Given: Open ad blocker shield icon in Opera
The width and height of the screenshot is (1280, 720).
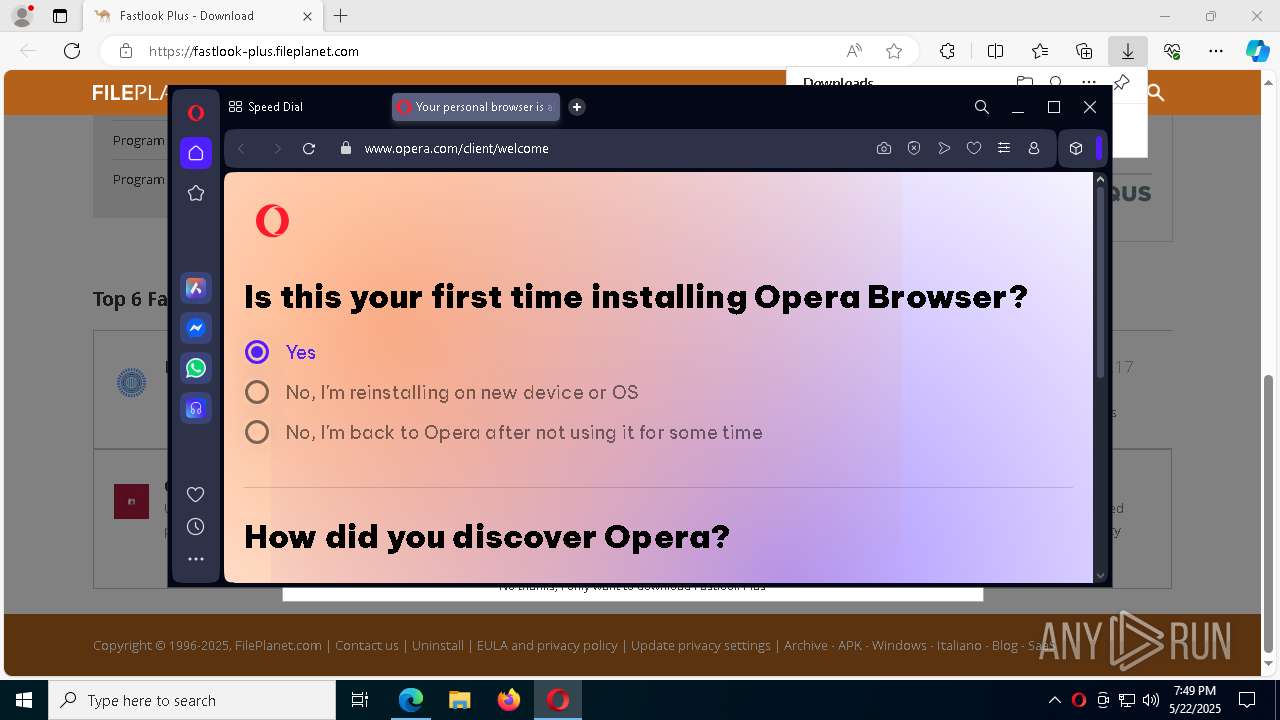Looking at the screenshot, I should (914, 148).
